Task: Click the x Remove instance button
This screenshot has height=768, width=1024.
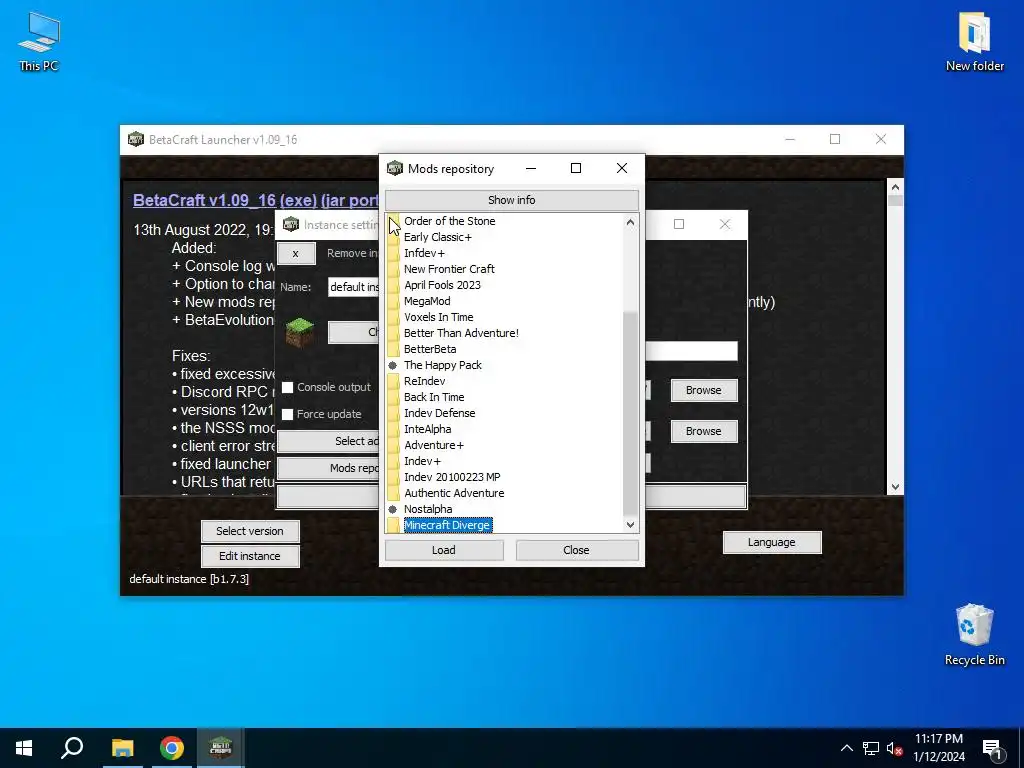Action: click(296, 253)
